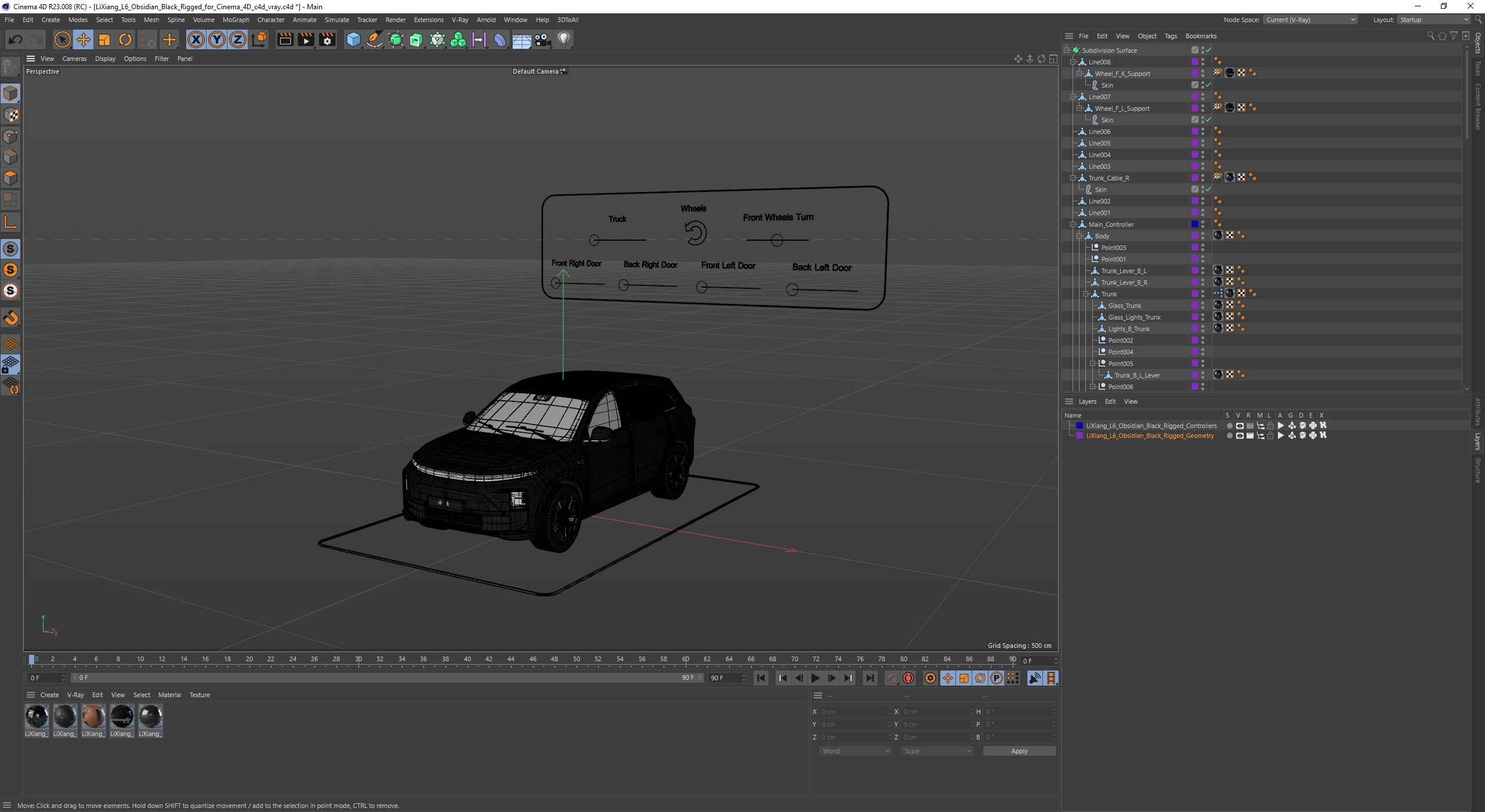Collapse the Point005 hierarchy
1485x812 pixels.
click(x=1093, y=364)
